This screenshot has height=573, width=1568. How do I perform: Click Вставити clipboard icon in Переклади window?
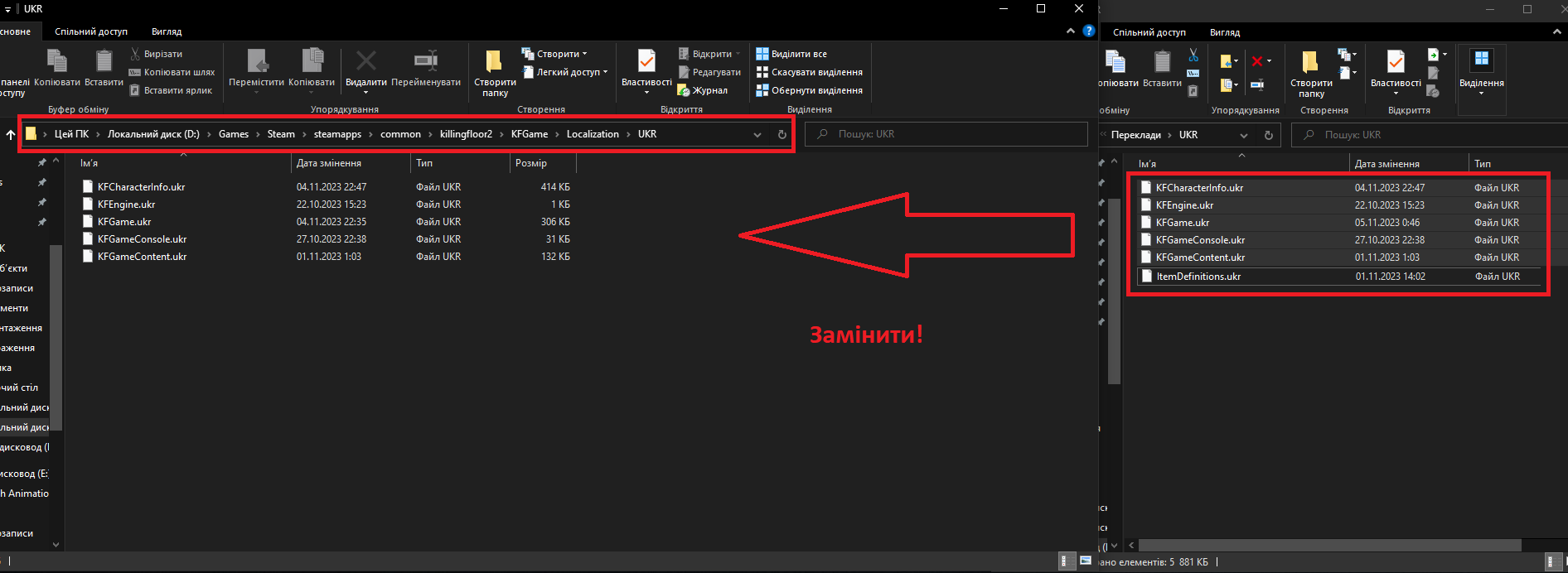pyautogui.click(x=1162, y=62)
